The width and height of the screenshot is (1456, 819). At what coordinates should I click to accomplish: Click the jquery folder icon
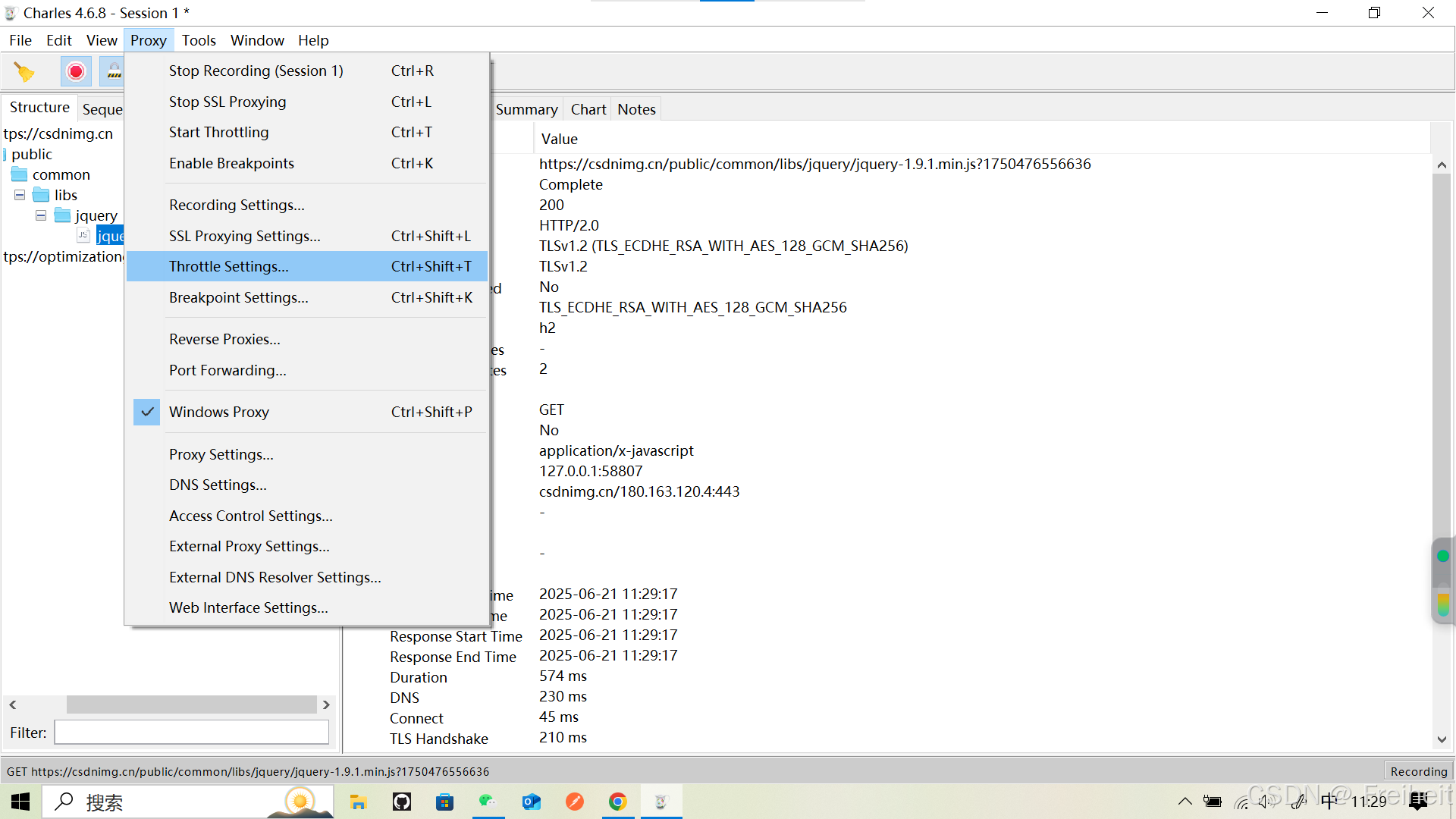(63, 216)
